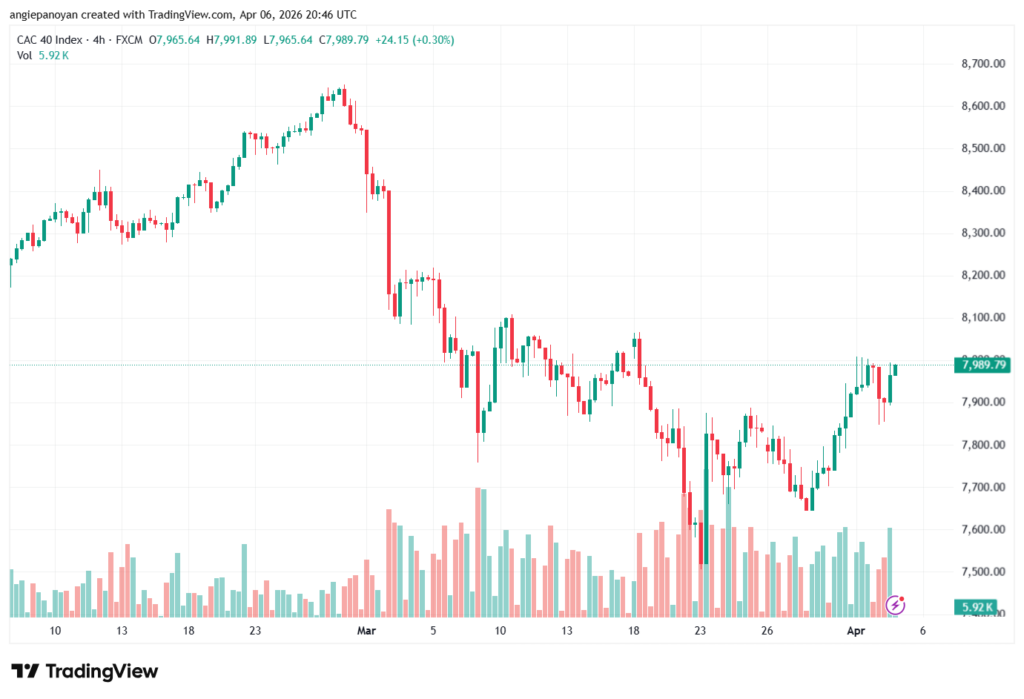The width and height of the screenshot is (1024, 699).
Task: Click the 5.92 K volume value in legend
Action: [x=55, y=55]
